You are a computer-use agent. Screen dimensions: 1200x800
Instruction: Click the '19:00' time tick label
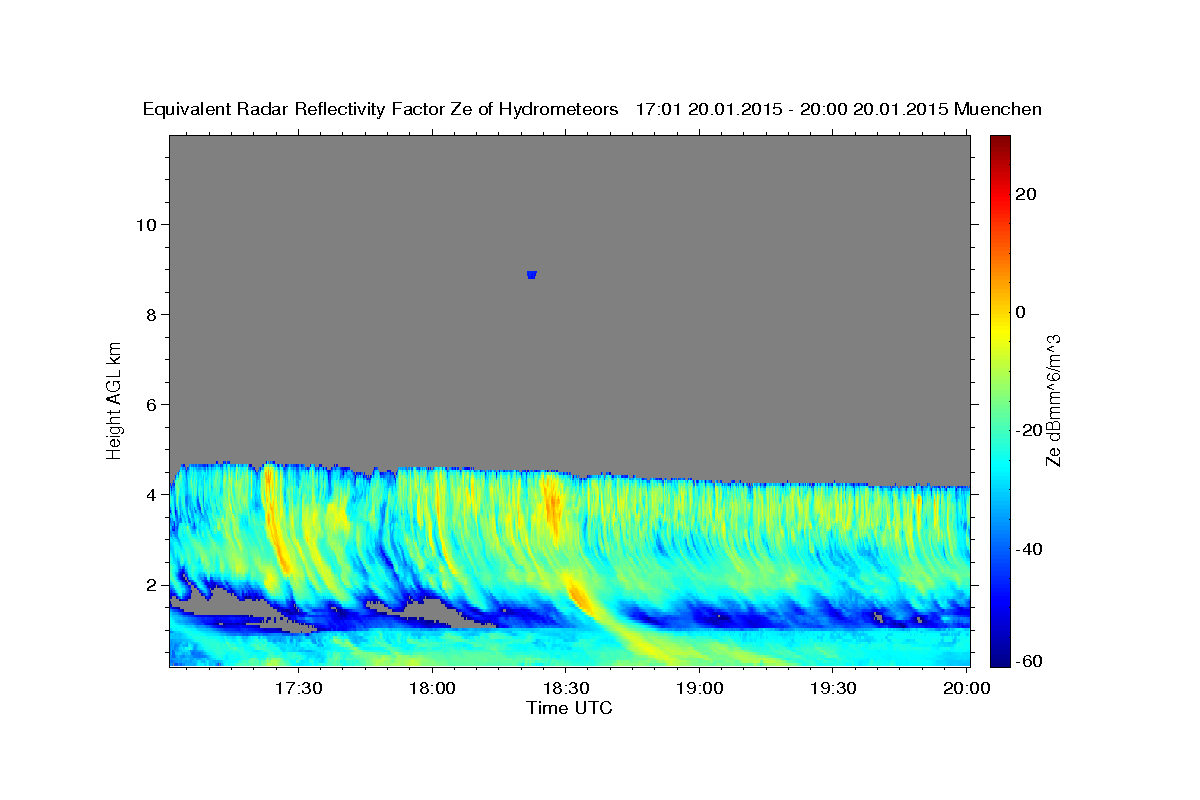(x=699, y=689)
